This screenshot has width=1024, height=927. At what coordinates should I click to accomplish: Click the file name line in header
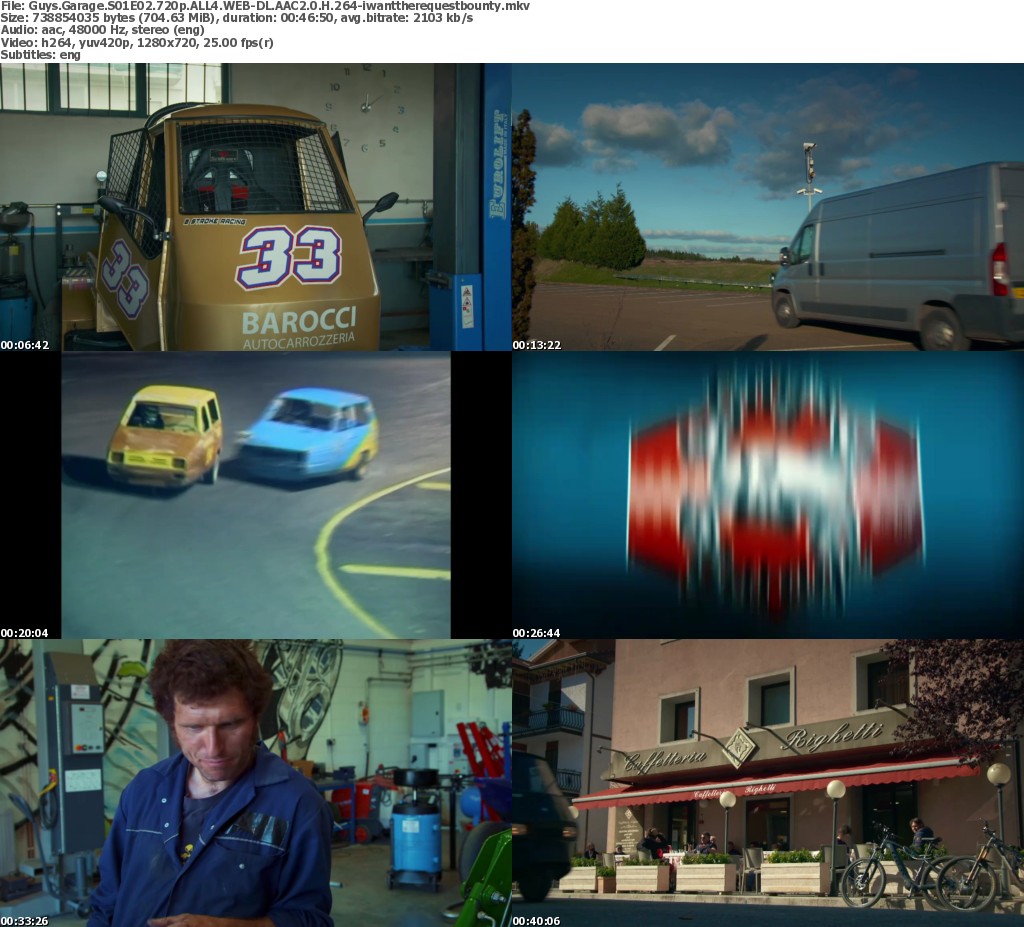265,6
